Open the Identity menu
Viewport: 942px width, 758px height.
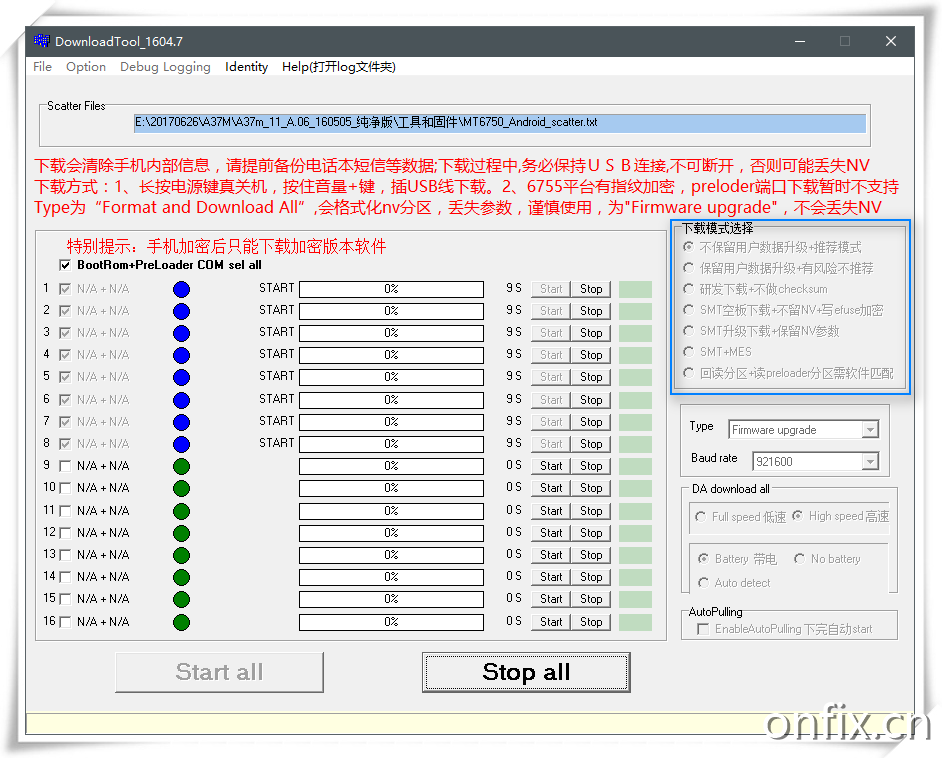tap(246, 67)
